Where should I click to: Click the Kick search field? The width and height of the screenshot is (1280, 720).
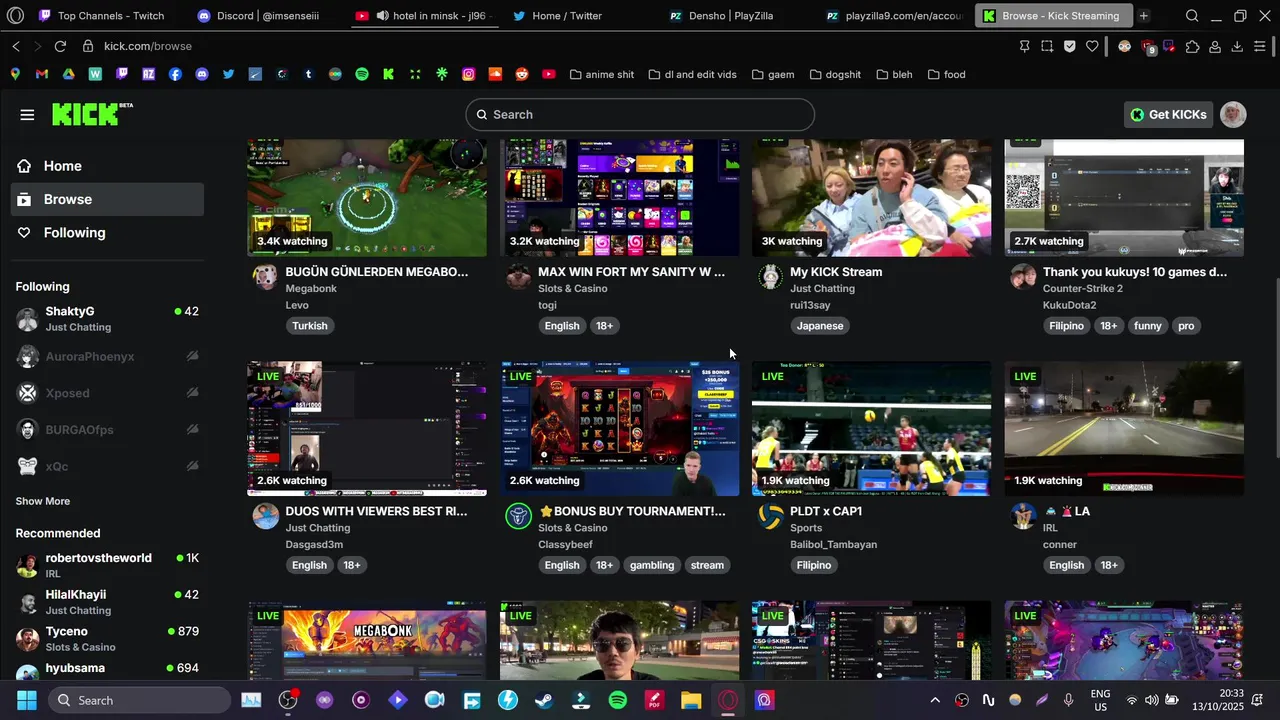point(640,114)
